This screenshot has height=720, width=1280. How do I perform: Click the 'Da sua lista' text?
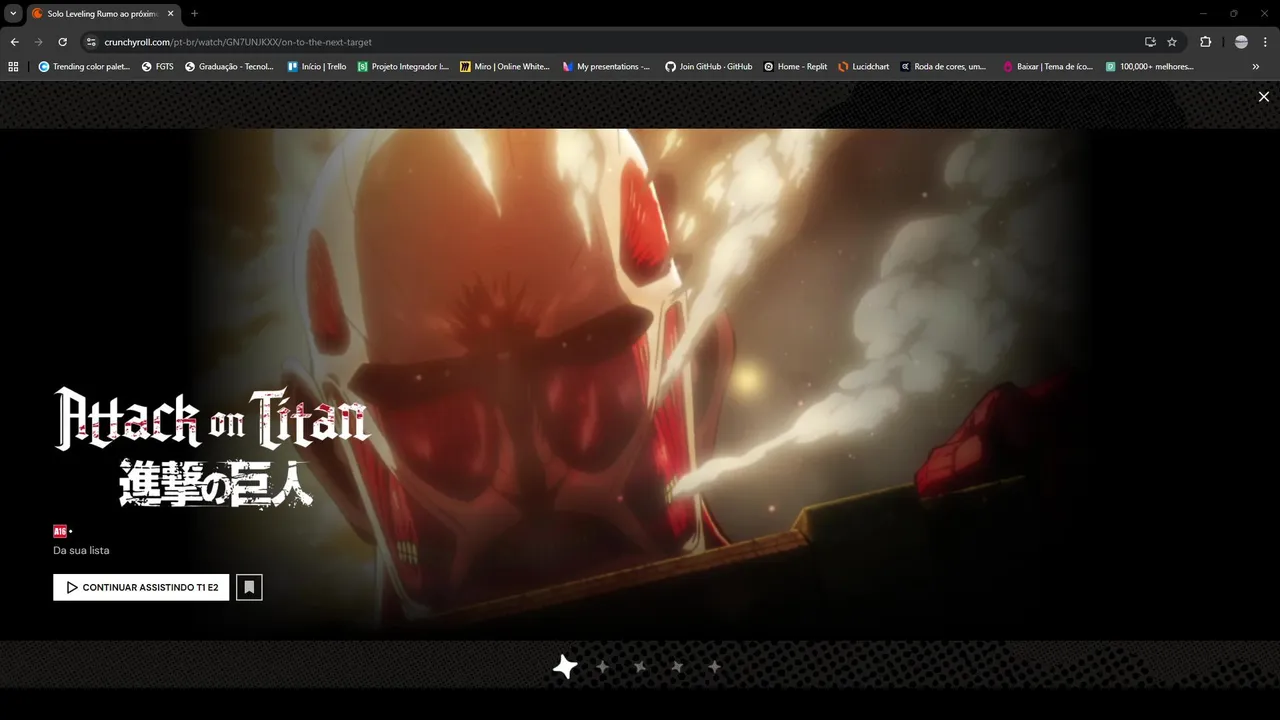tap(81, 550)
